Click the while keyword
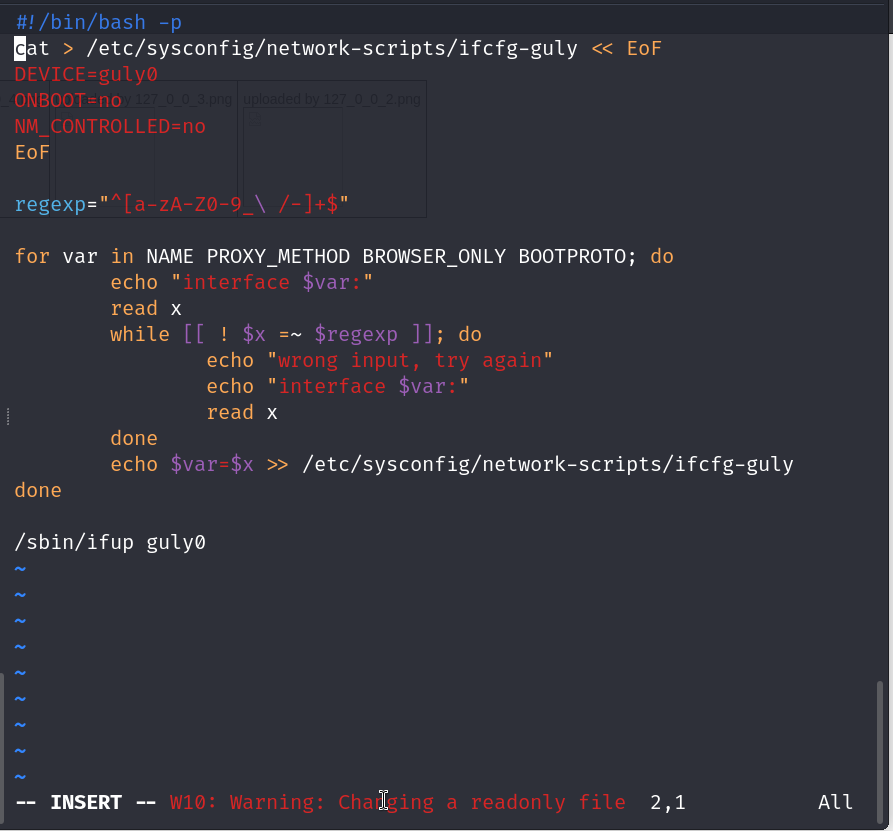This screenshot has height=831, width=893. coord(140,334)
